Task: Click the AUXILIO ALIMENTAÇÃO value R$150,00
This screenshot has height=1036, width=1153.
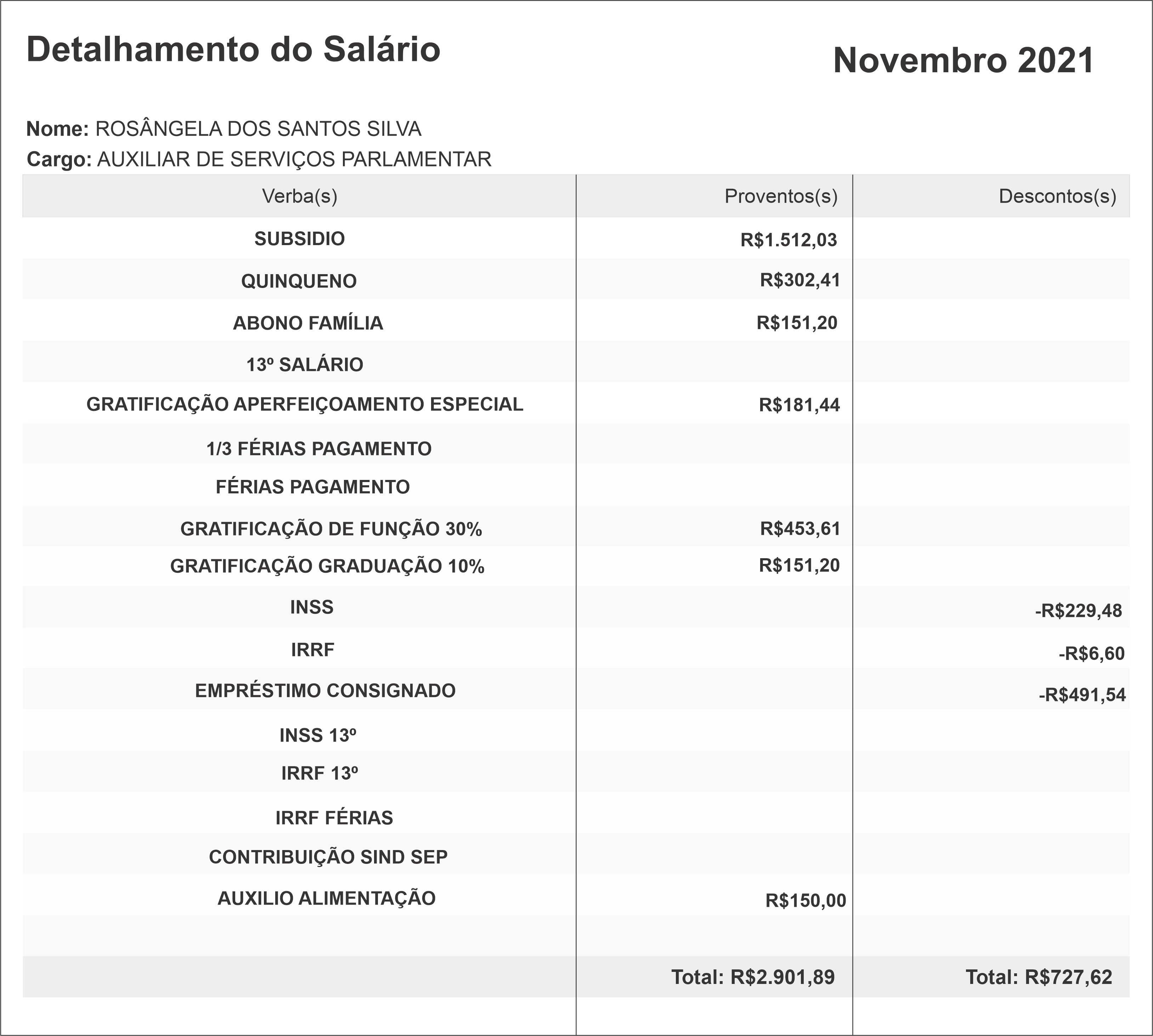Action: tap(806, 900)
